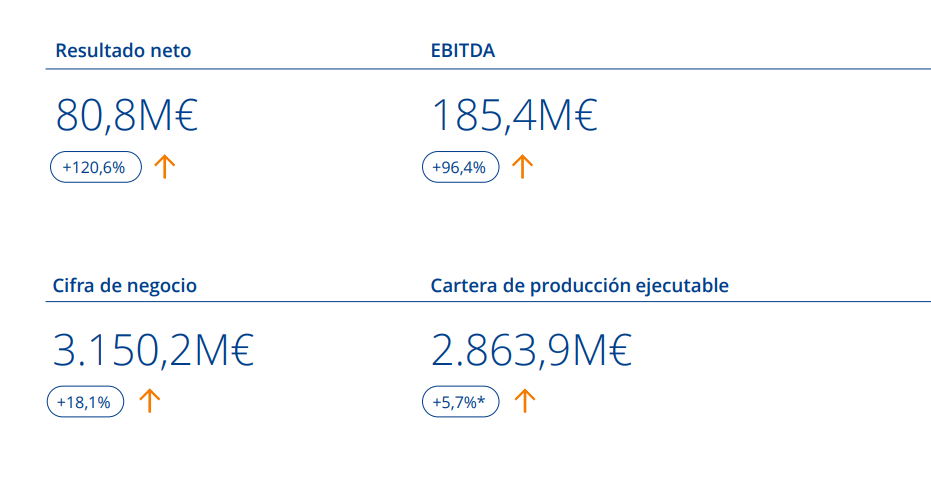Click the asterisk footnote marker after +5,7%
Viewport: 931px width, 493px height.
[482, 400]
